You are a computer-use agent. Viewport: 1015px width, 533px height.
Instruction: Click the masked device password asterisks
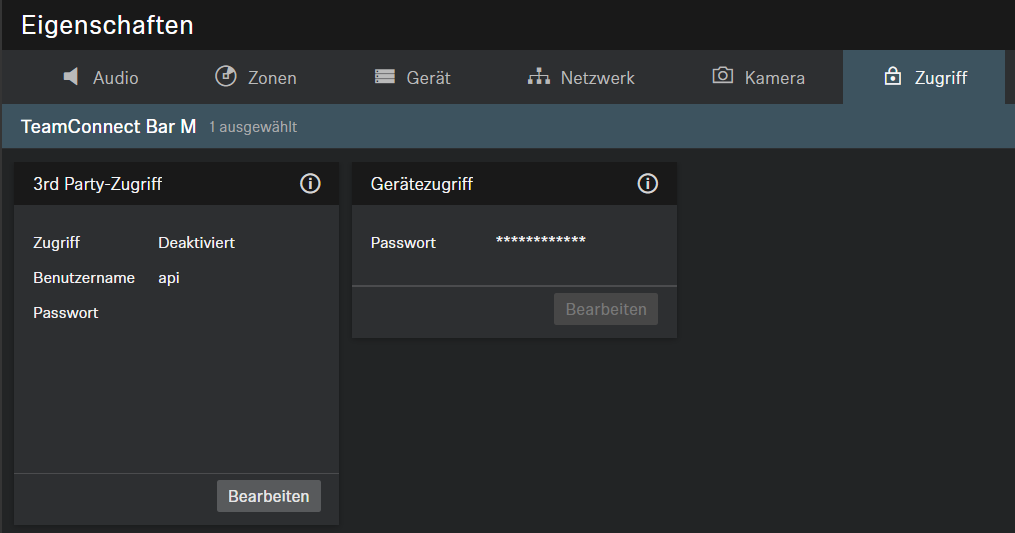point(540,241)
